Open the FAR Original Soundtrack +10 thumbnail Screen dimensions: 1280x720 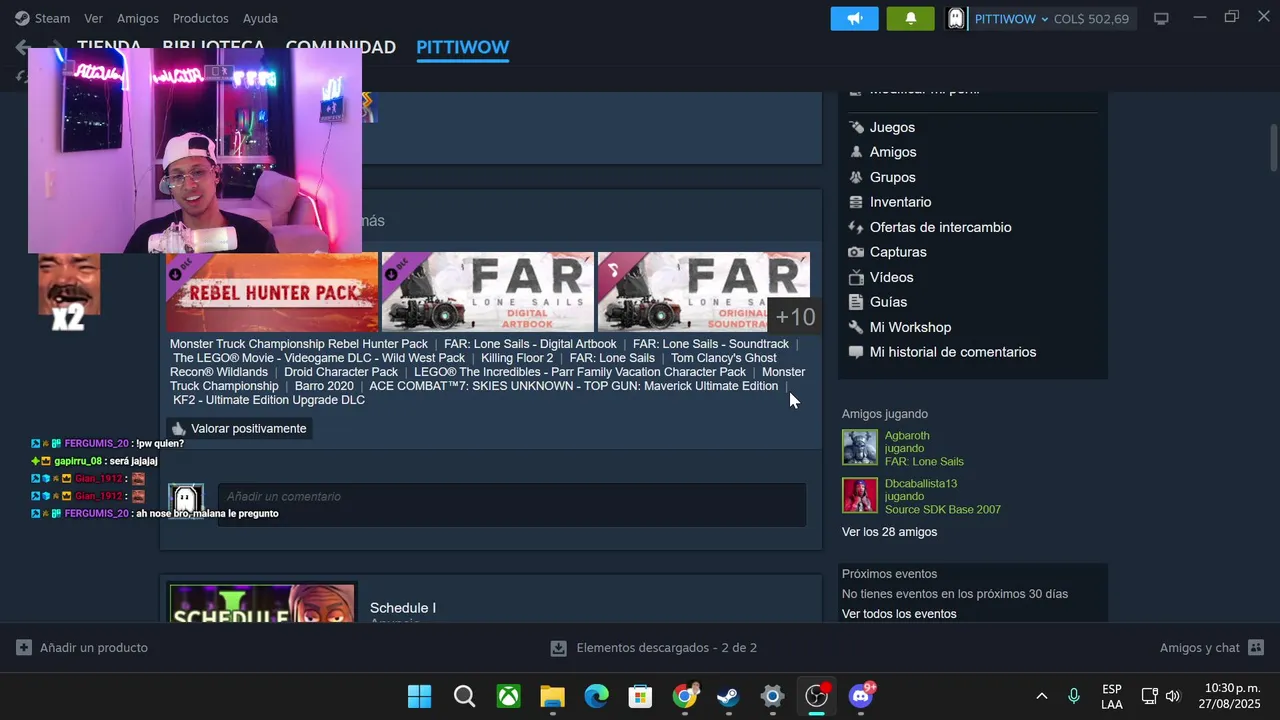704,292
